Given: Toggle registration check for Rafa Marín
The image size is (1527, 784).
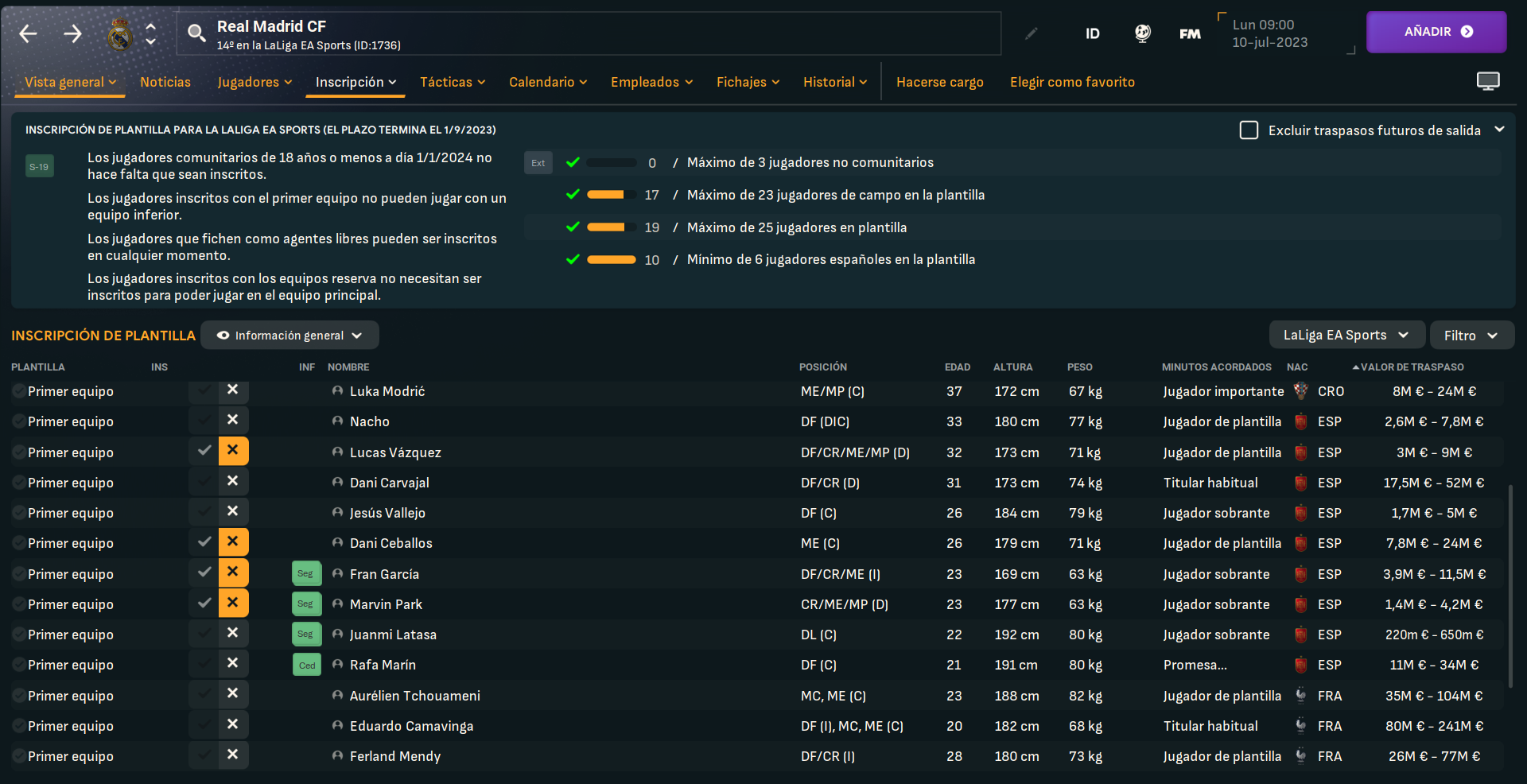Looking at the screenshot, I should click(x=204, y=664).
